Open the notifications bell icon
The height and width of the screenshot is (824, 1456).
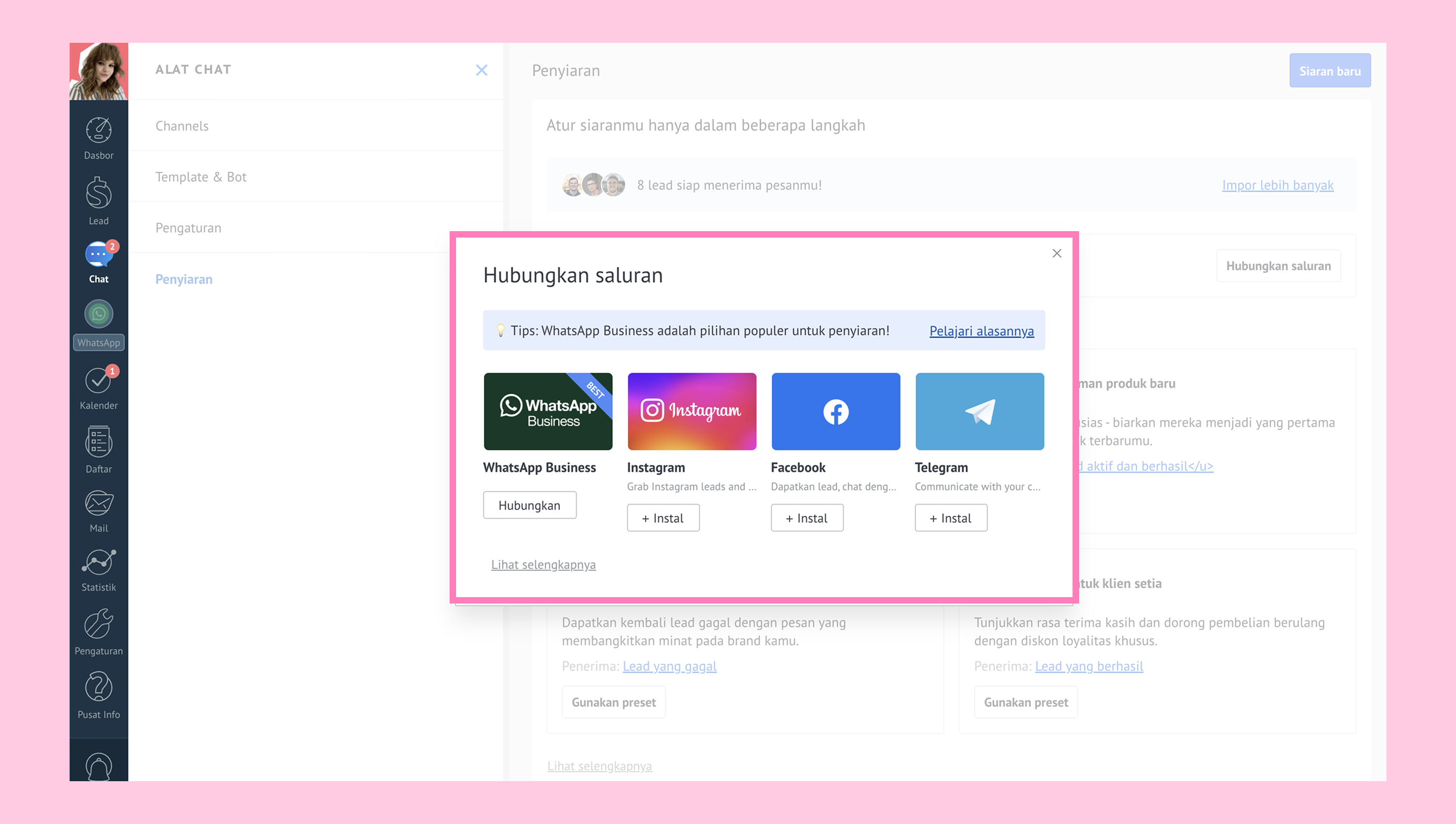[x=98, y=767]
